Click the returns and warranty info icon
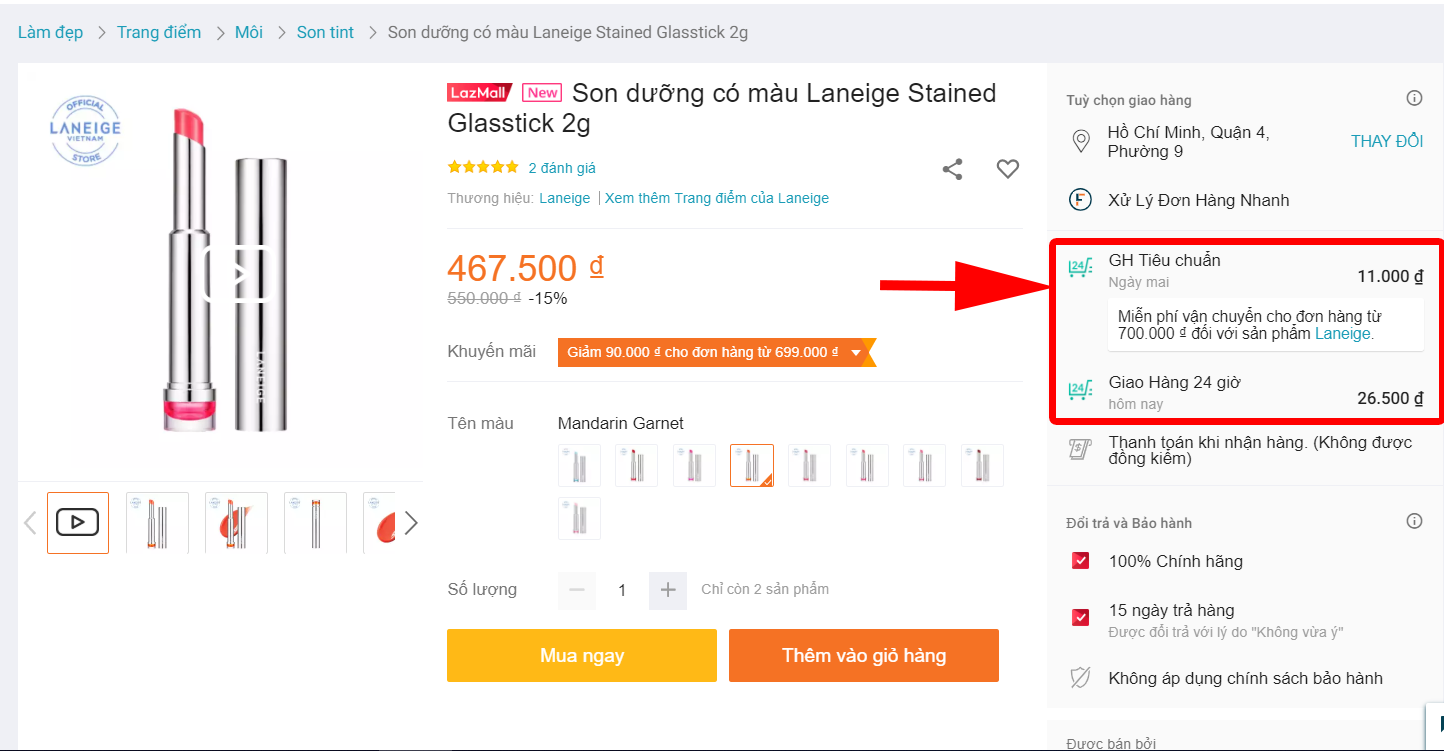This screenshot has width=1444, height=751. click(x=1414, y=521)
